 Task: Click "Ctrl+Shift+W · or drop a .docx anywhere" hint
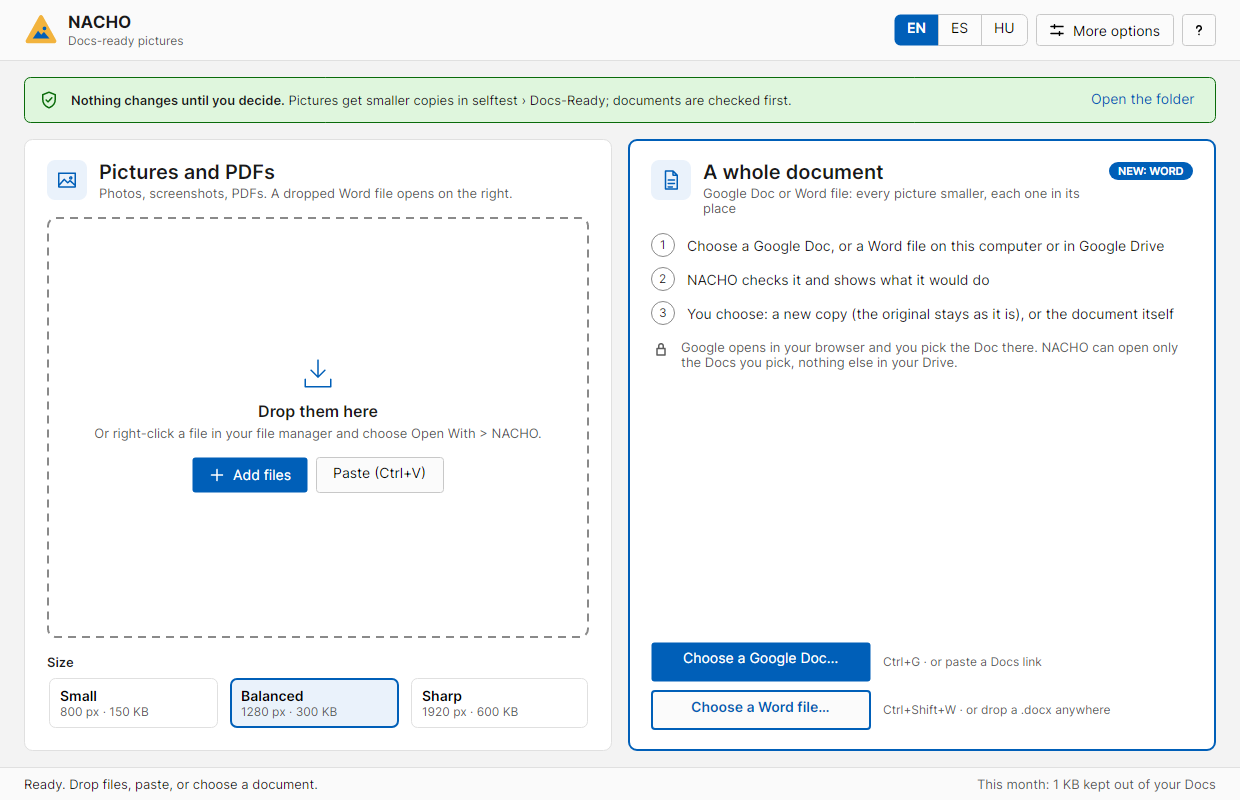coord(996,710)
